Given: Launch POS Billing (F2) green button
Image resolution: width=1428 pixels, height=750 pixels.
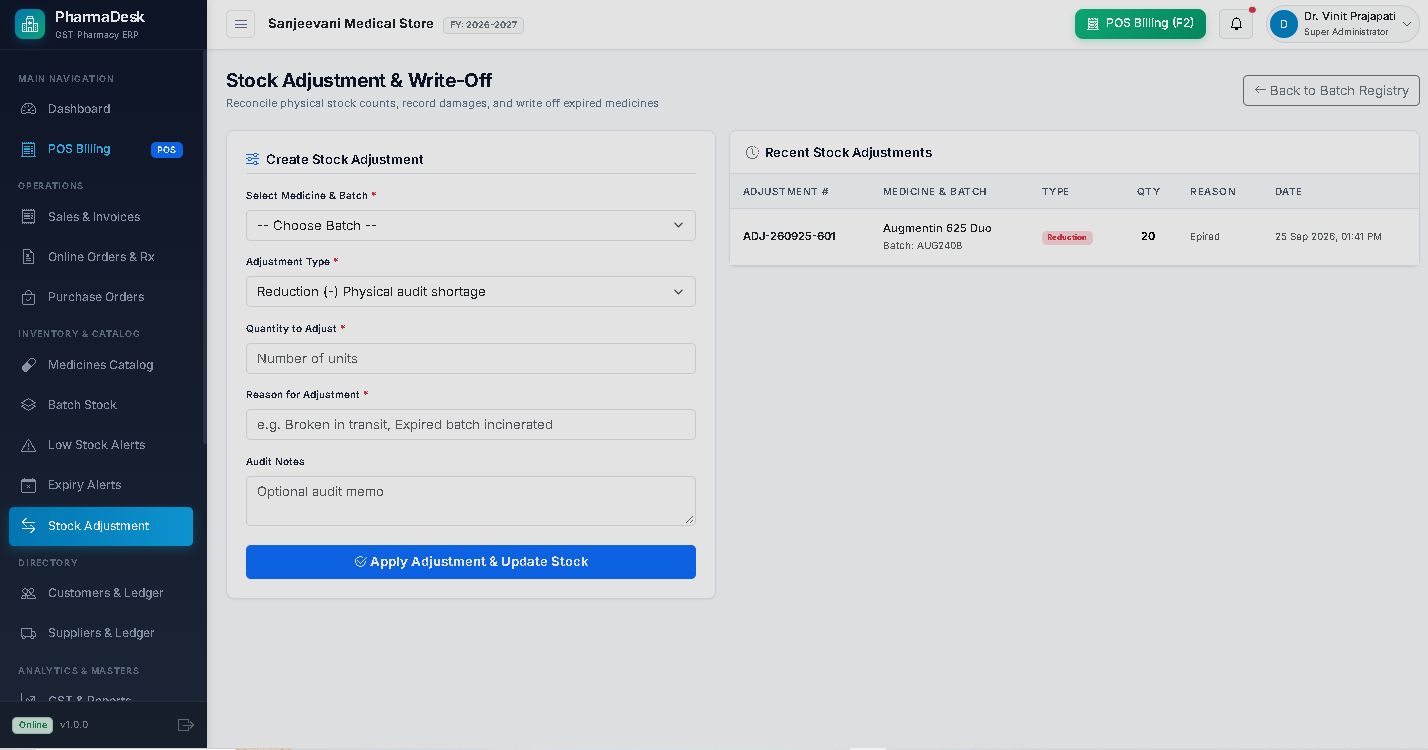Looking at the screenshot, I should click(1140, 23).
